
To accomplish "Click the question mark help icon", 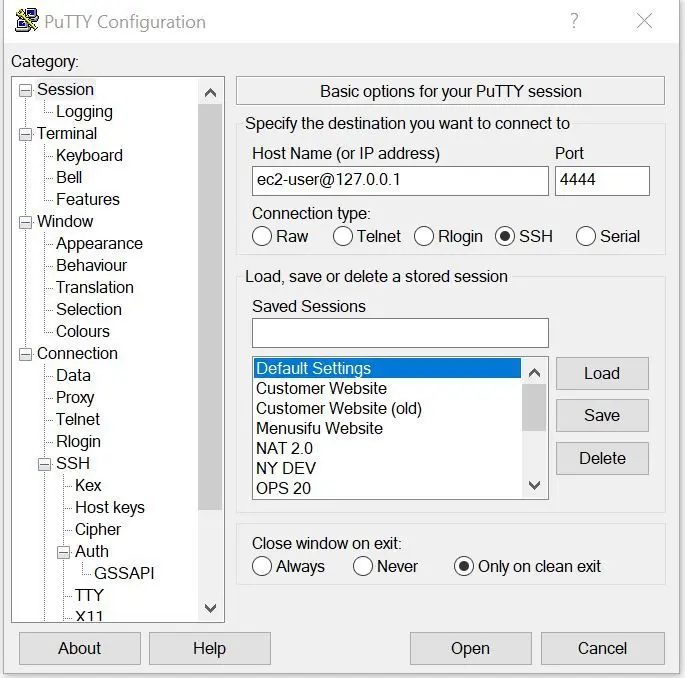I will point(574,21).
